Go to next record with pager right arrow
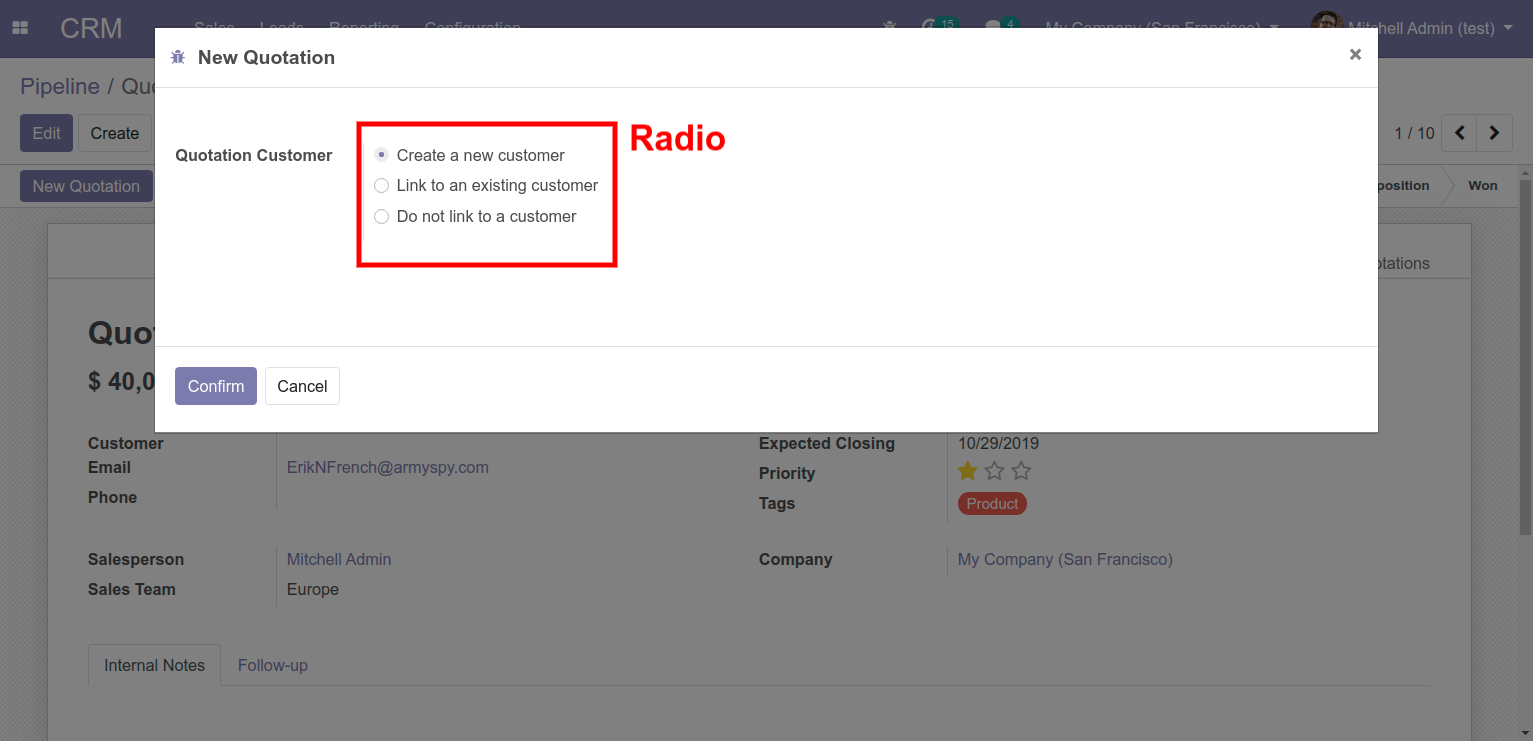 click(1495, 133)
